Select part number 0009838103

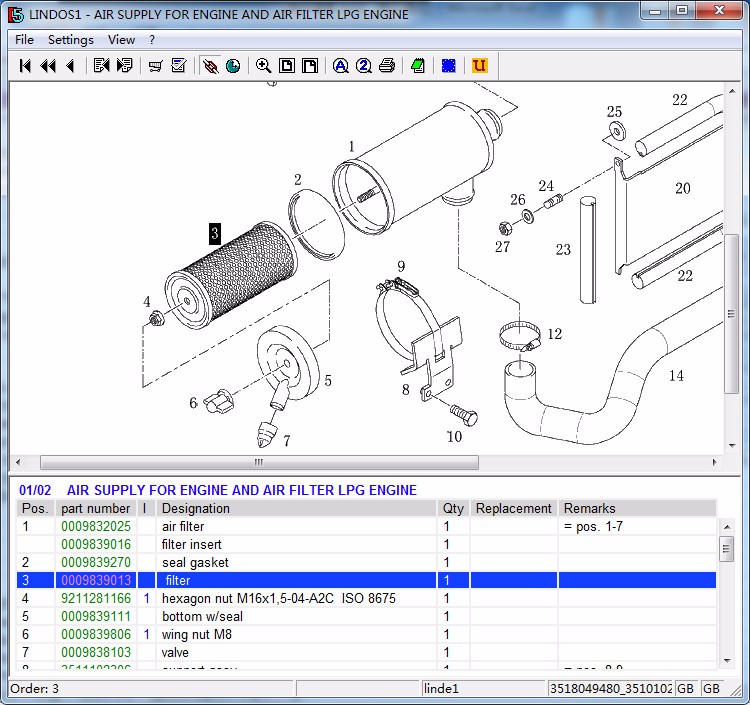click(x=96, y=652)
